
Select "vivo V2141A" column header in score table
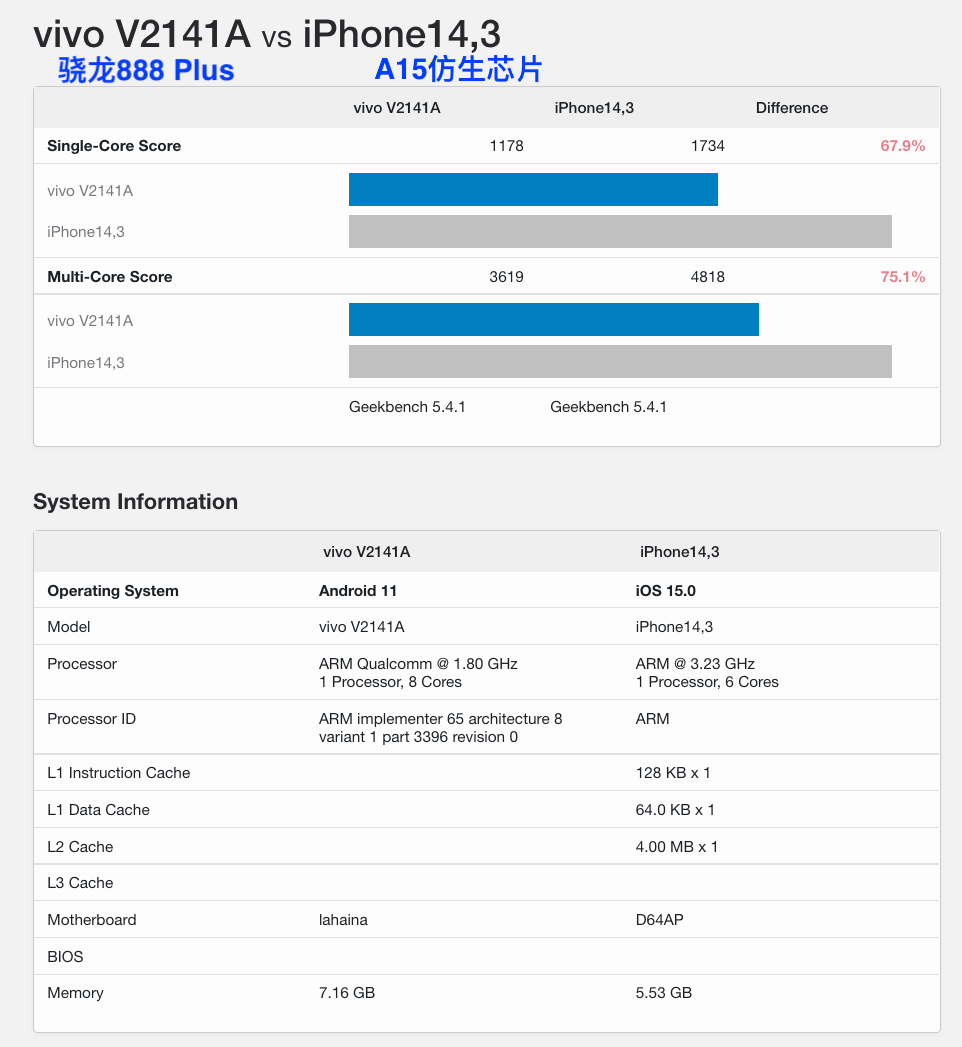(x=397, y=108)
